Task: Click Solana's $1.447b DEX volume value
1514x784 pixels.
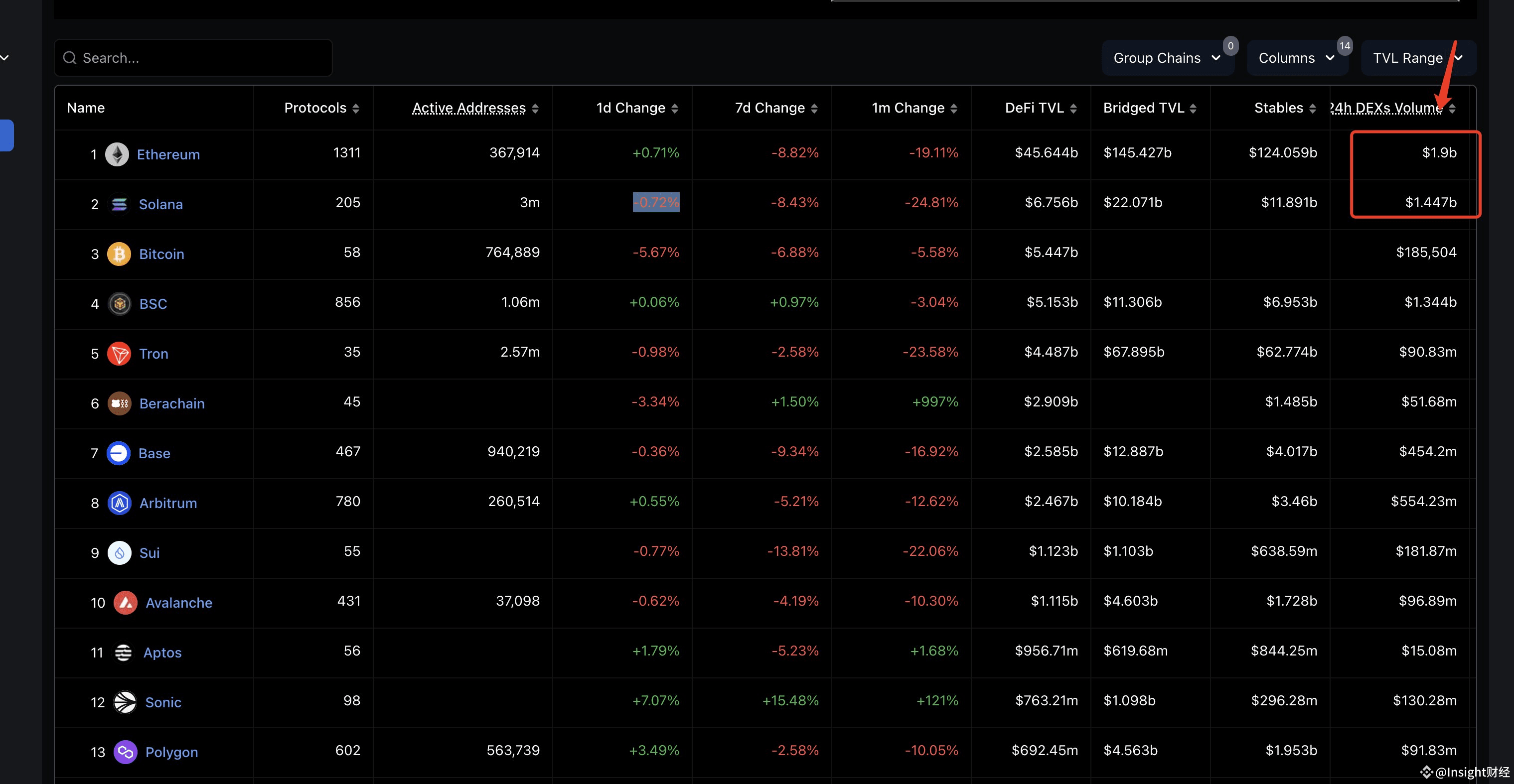Action: pos(1431,203)
